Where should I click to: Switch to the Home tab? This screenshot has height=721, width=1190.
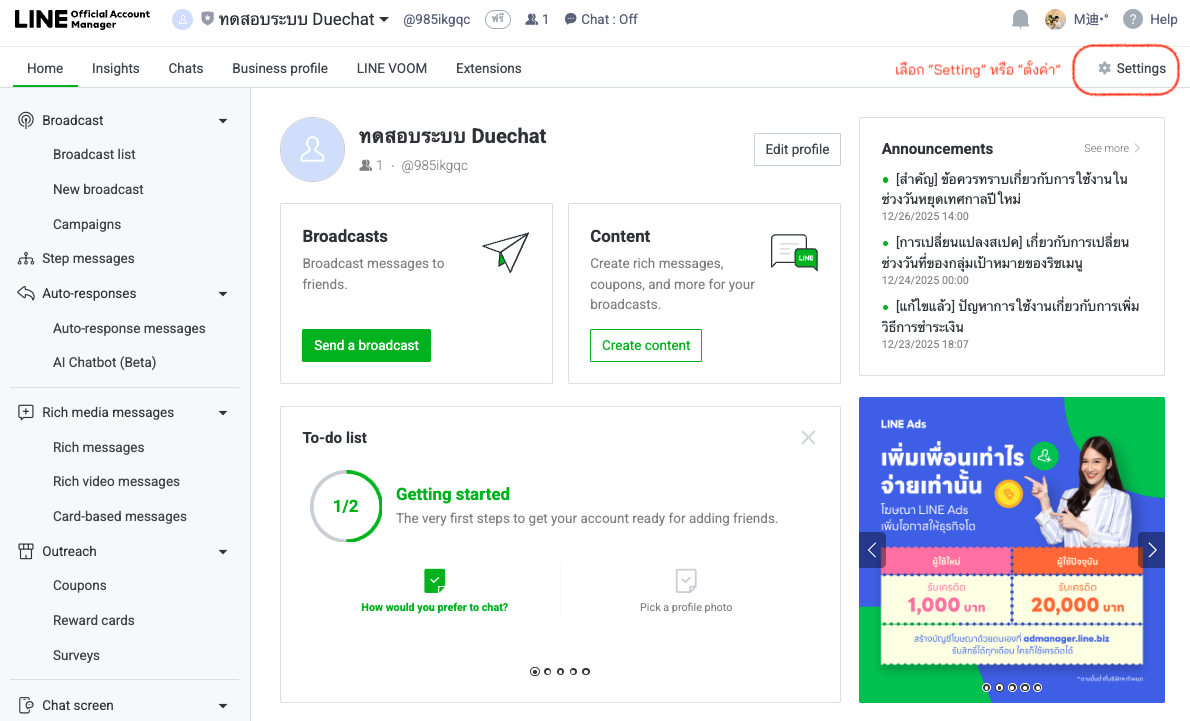[x=45, y=68]
